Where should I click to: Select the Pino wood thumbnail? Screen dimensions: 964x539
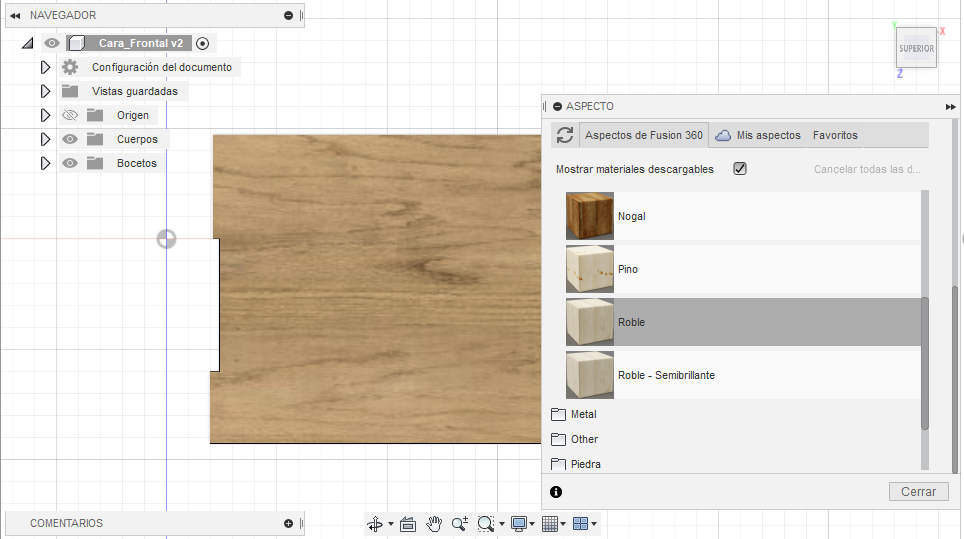point(590,269)
